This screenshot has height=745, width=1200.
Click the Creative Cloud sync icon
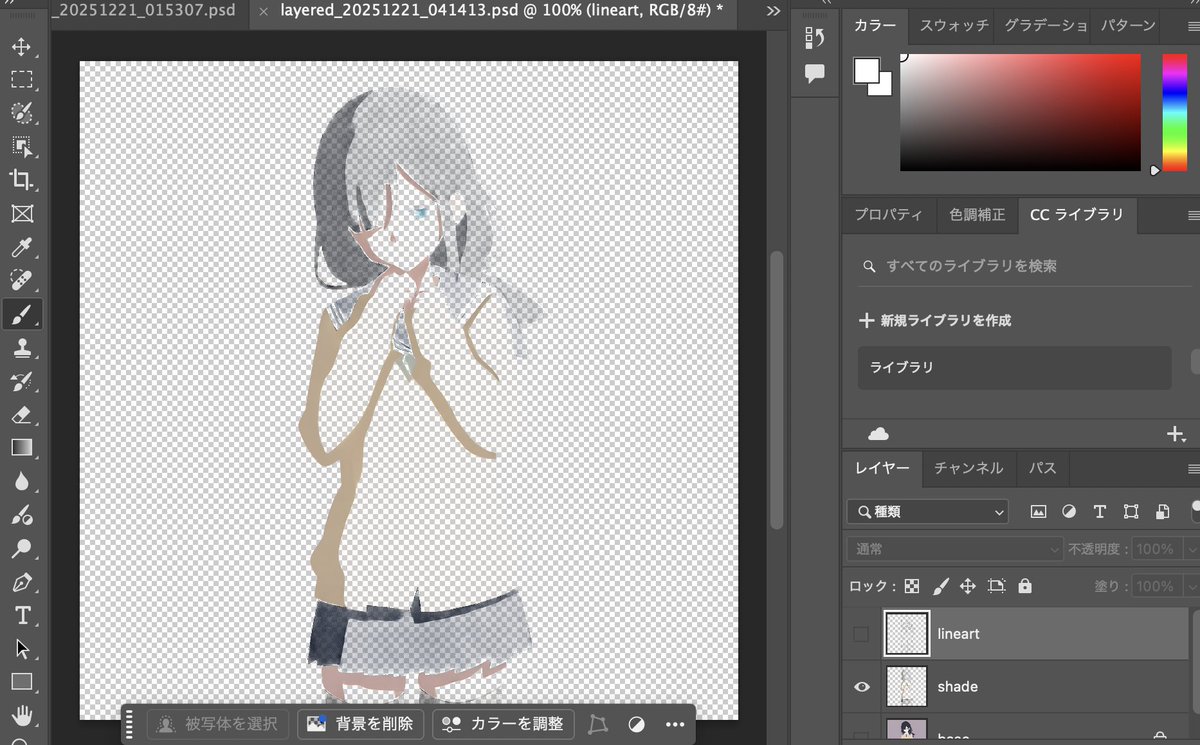(x=878, y=434)
